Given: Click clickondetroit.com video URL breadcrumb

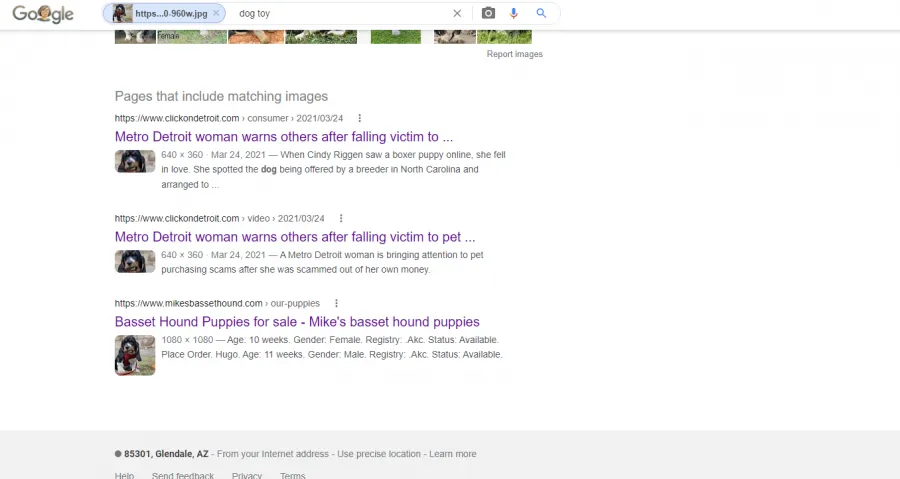Looking at the screenshot, I should [x=219, y=219].
